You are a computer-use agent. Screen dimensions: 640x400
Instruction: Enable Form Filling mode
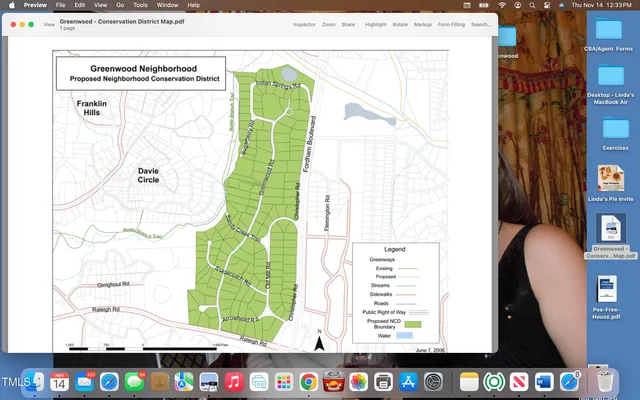[x=451, y=24]
